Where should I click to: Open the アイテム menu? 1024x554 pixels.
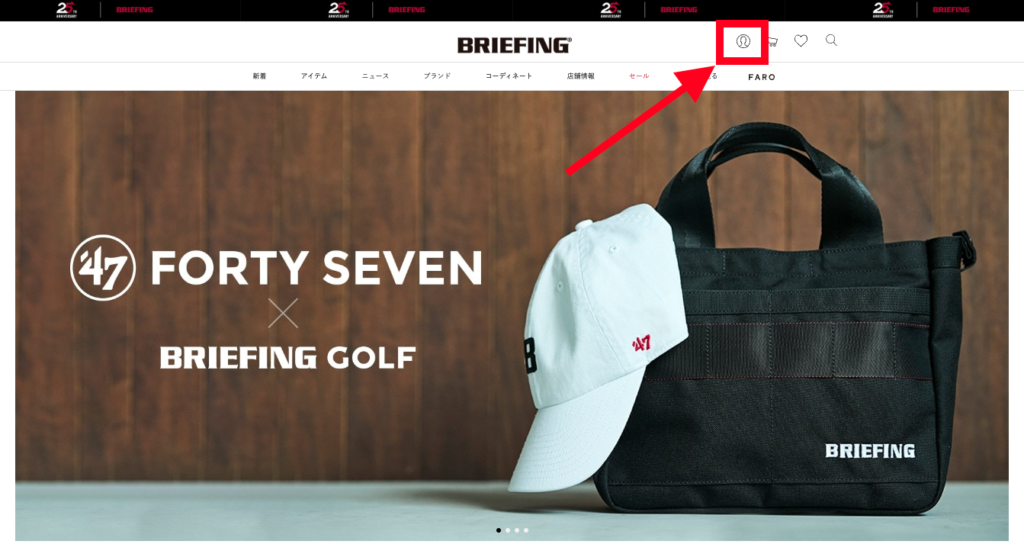(x=313, y=76)
